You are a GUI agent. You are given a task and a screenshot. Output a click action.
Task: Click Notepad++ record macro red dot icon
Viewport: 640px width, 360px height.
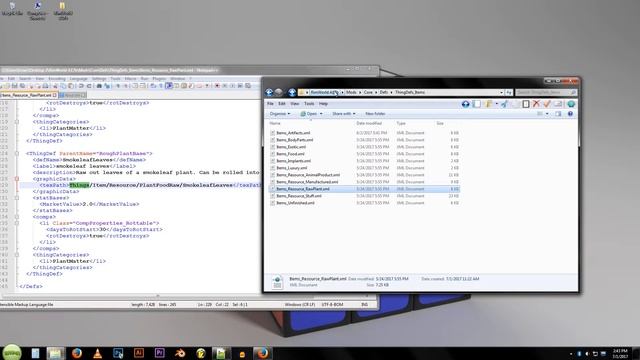pyautogui.click(x=217, y=86)
